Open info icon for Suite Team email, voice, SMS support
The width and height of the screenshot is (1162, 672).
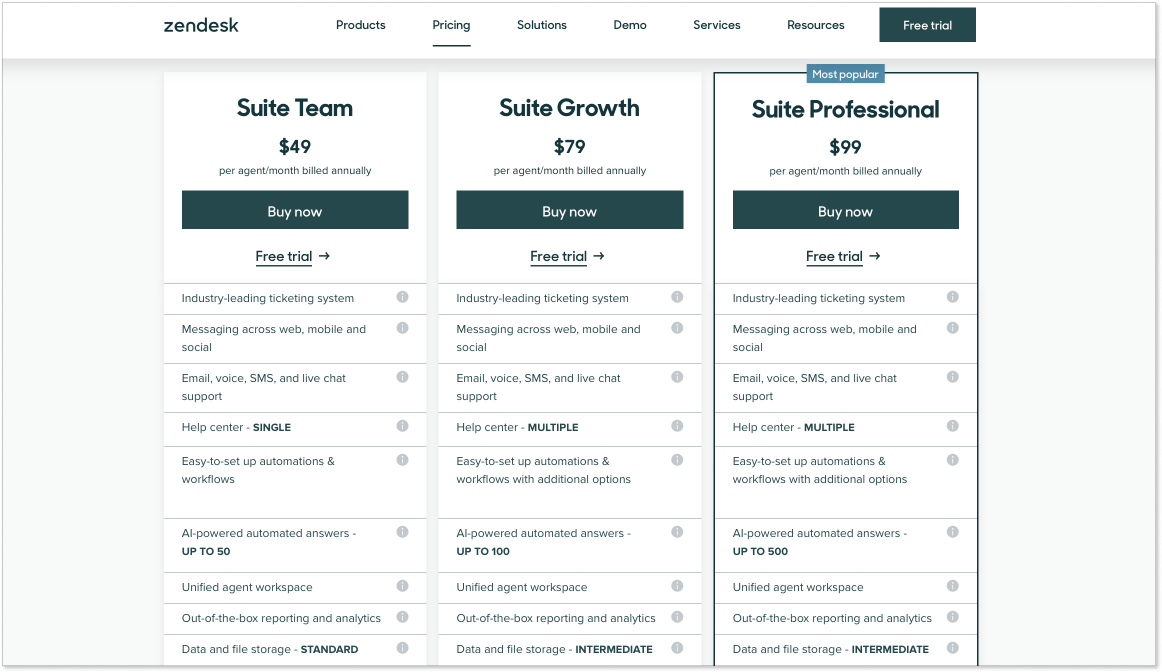point(402,377)
